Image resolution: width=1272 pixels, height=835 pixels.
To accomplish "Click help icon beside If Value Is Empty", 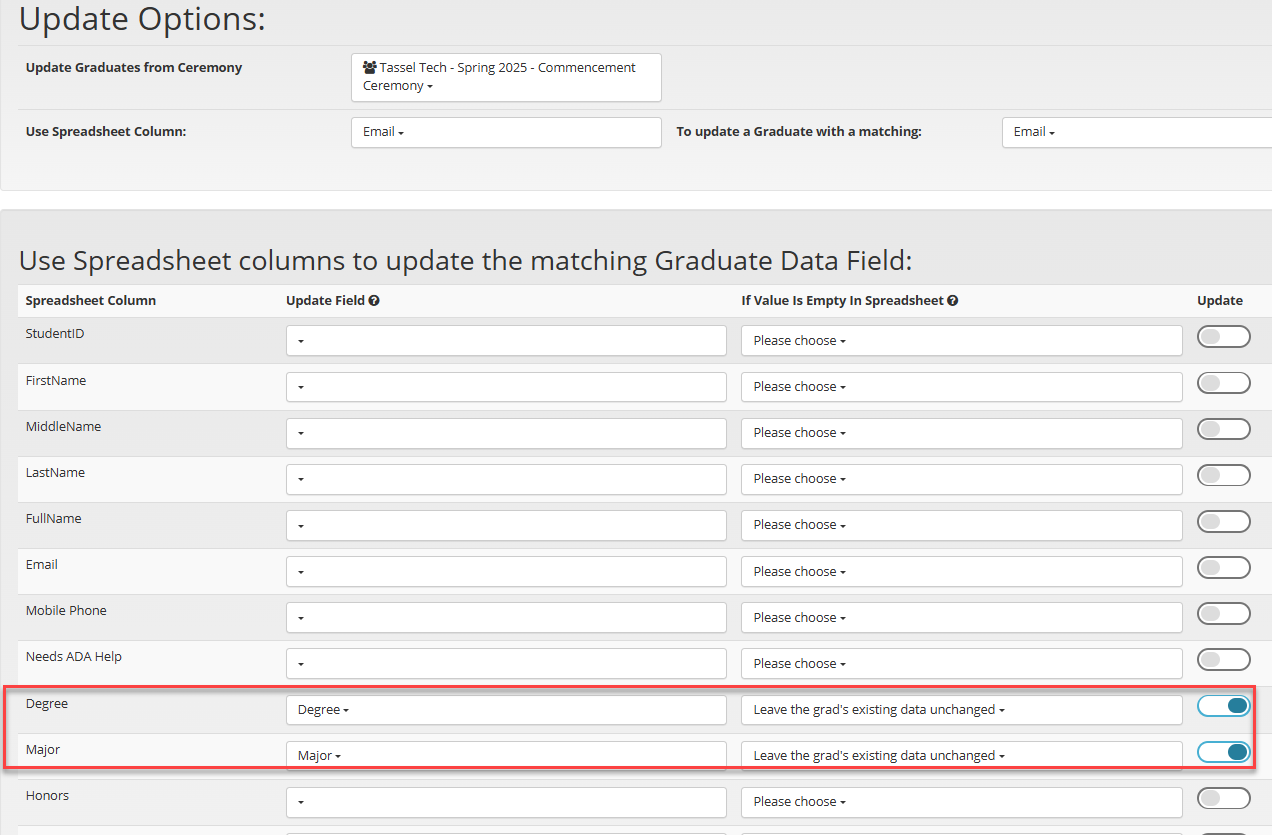I will coord(953,300).
